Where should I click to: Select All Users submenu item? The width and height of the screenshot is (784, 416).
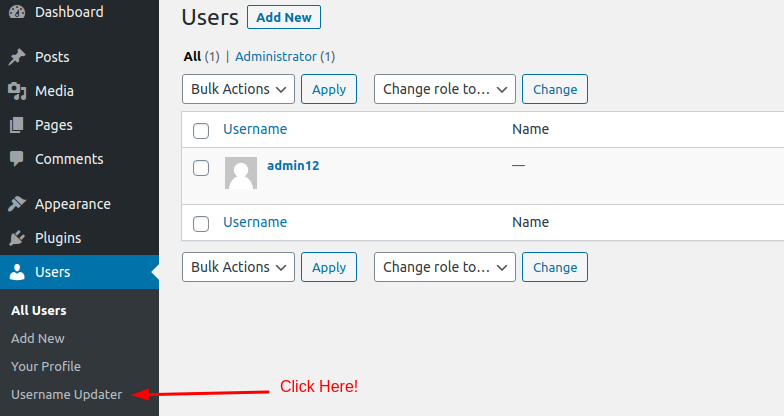tap(38, 310)
